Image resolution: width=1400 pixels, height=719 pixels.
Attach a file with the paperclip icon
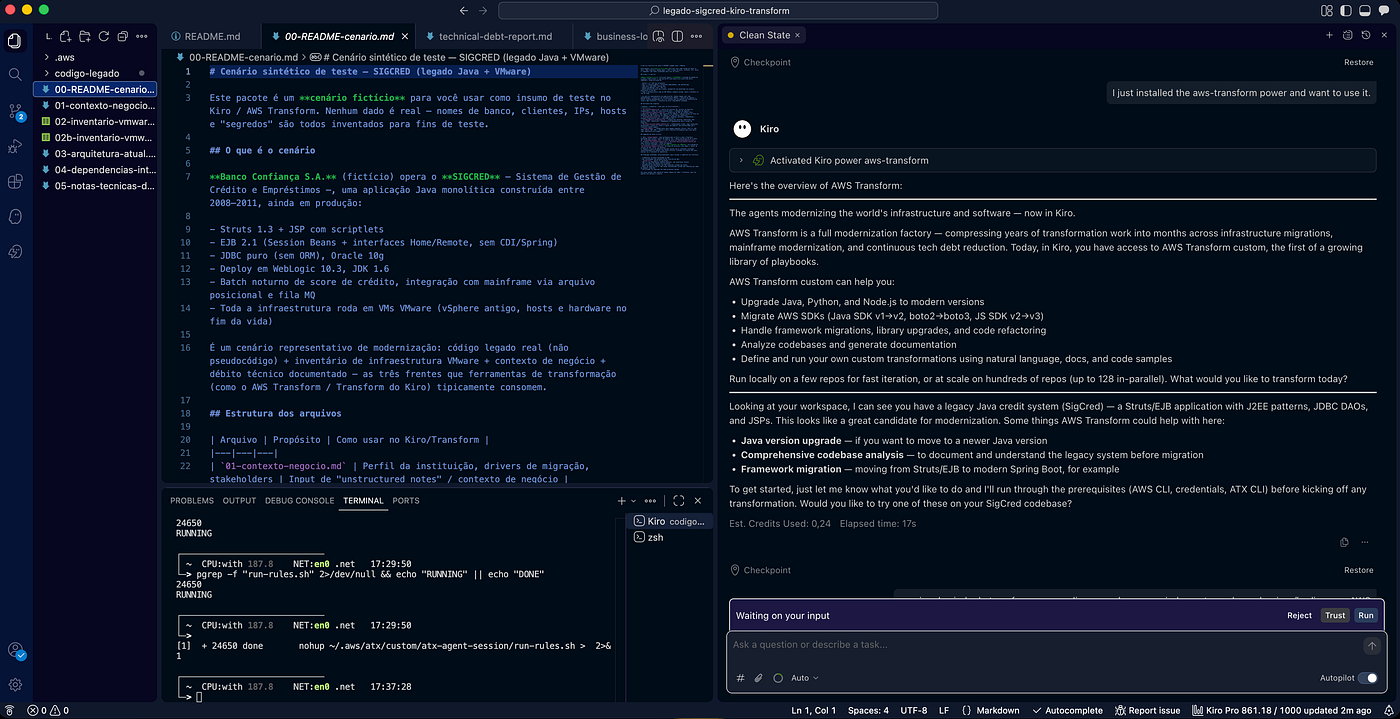click(x=759, y=678)
